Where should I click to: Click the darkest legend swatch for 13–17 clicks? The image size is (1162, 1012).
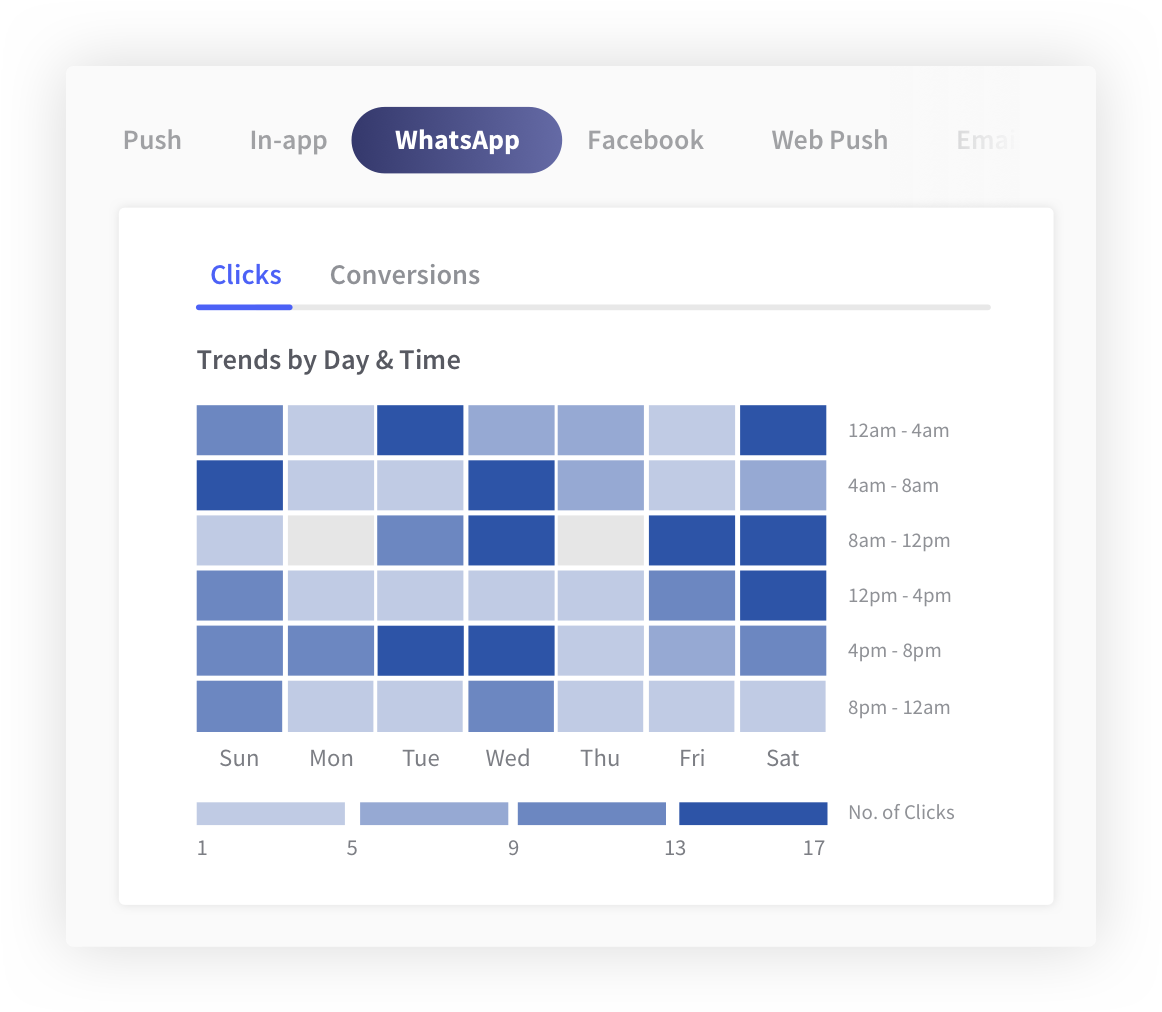(x=753, y=813)
